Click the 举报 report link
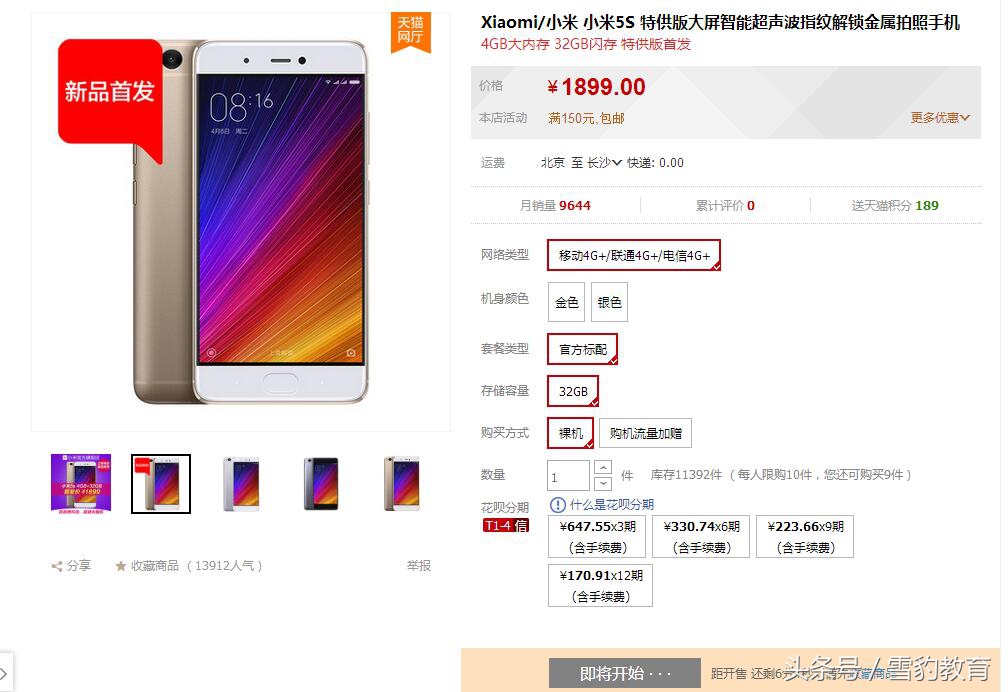Image resolution: width=1008 pixels, height=692 pixels. (x=418, y=565)
